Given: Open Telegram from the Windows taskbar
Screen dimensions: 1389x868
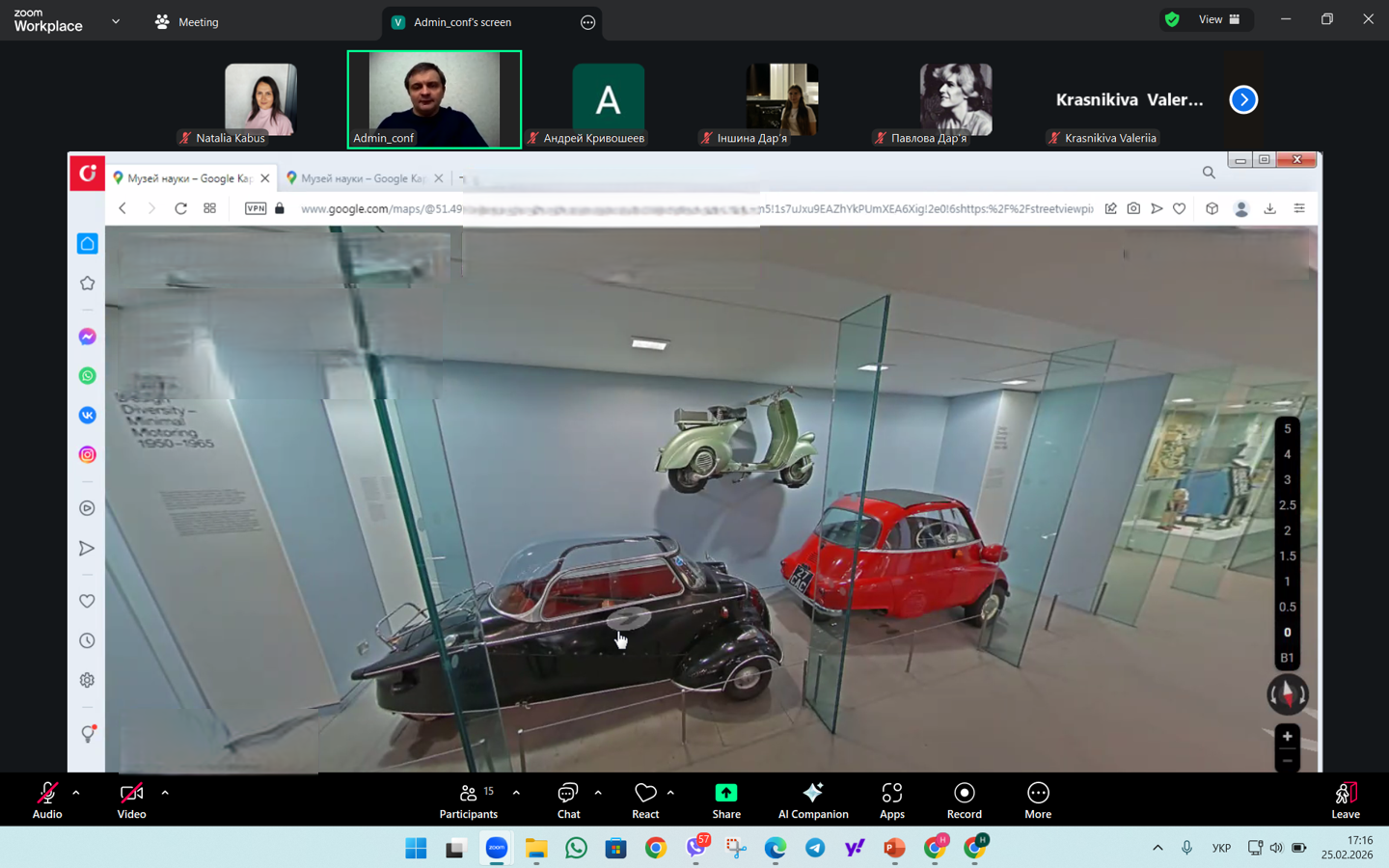Looking at the screenshot, I should pyautogui.click(x=814, y=848).
